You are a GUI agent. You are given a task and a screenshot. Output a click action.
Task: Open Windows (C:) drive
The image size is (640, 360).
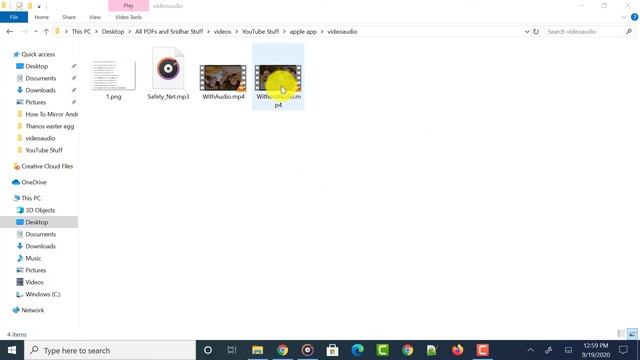coord(42,294)
